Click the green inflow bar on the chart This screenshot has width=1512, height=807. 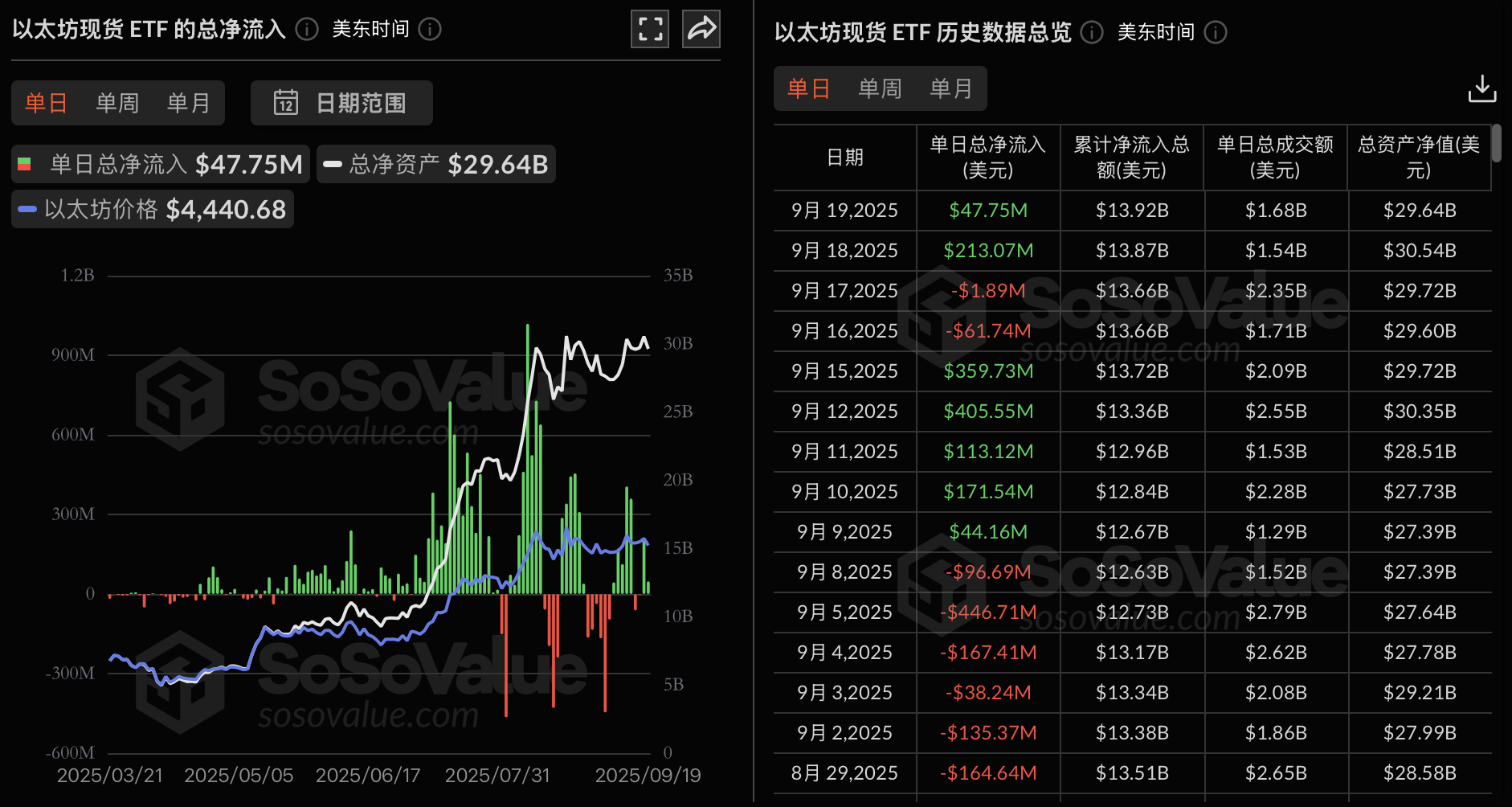526,442
